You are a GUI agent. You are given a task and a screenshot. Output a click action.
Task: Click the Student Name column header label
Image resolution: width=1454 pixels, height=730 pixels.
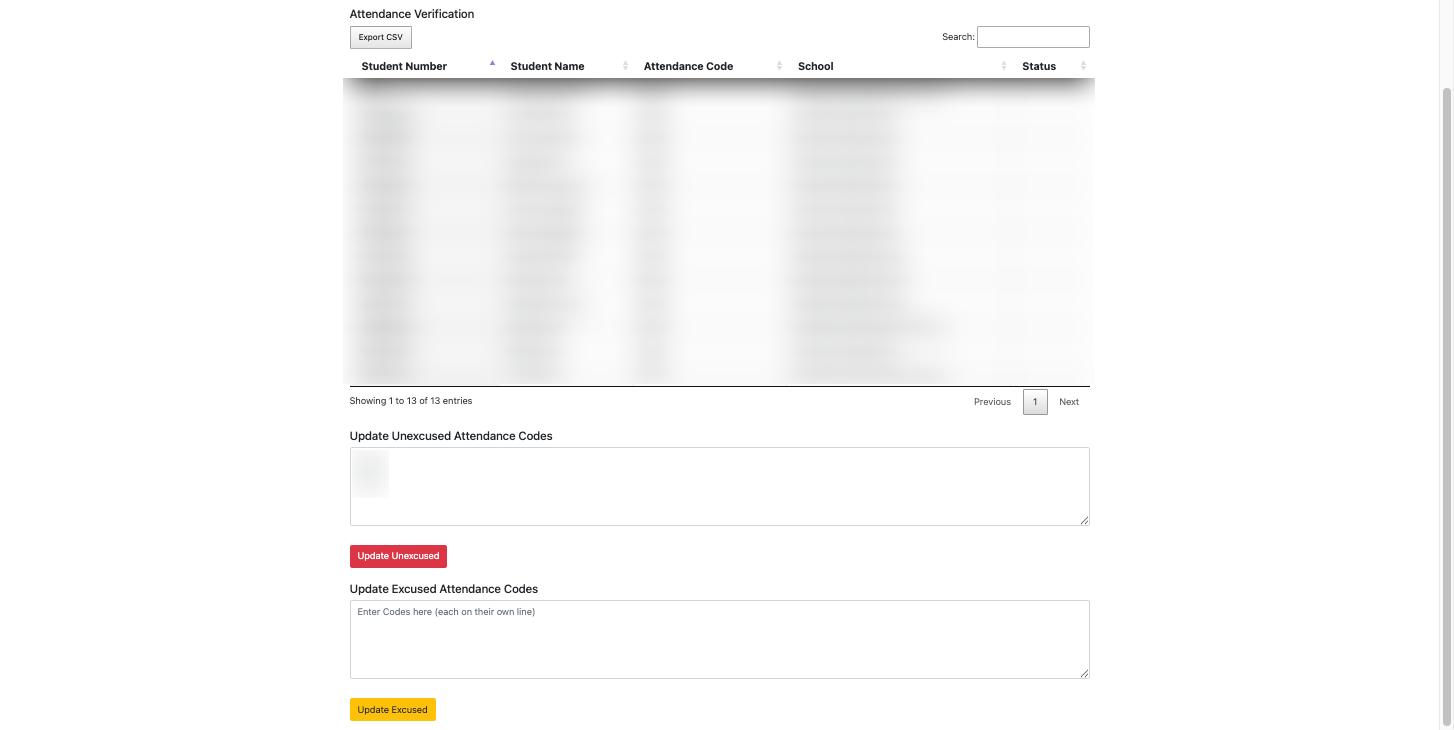(x=547, y=66)
